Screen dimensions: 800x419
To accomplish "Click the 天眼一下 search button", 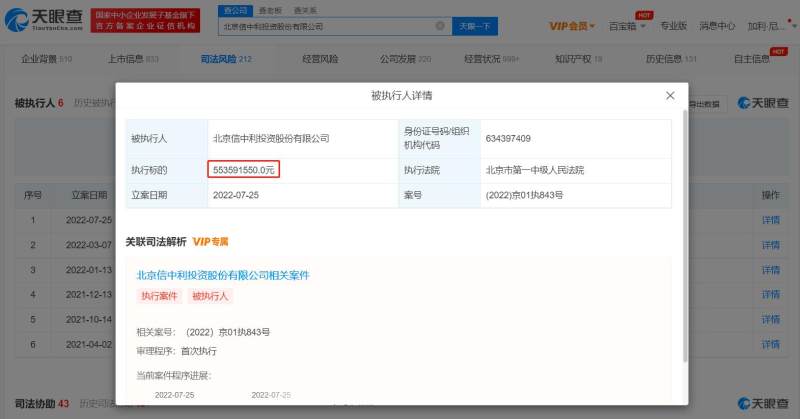I will click(474, 26).
